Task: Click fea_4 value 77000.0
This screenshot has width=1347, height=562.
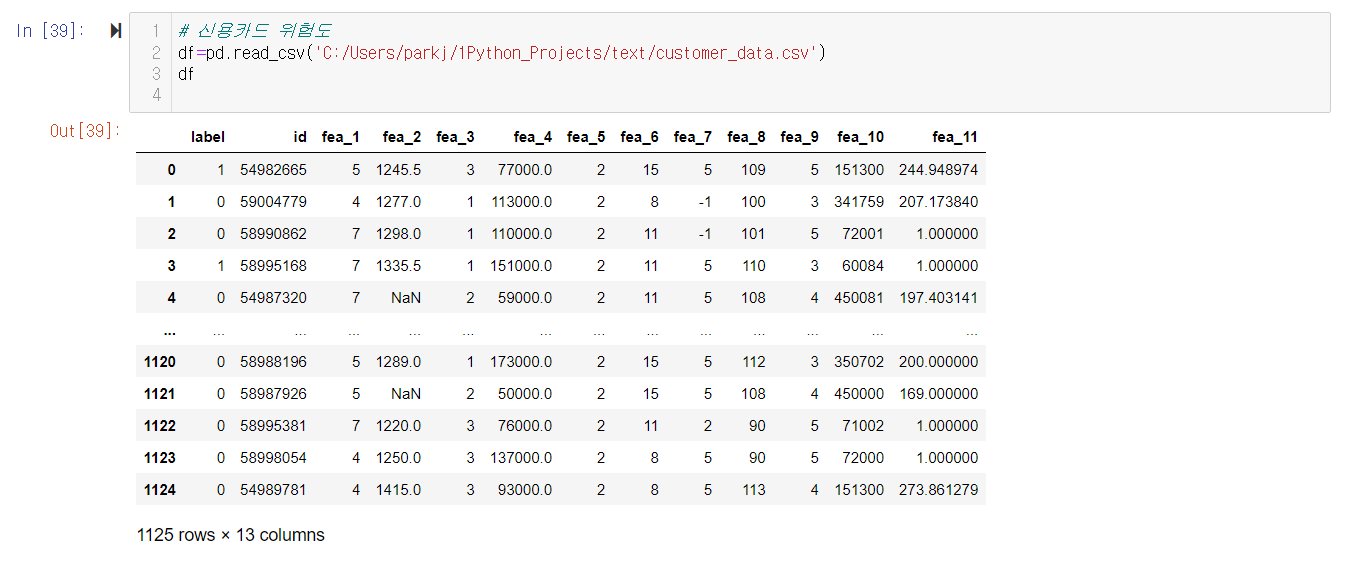Action: [x=524, y=170]
